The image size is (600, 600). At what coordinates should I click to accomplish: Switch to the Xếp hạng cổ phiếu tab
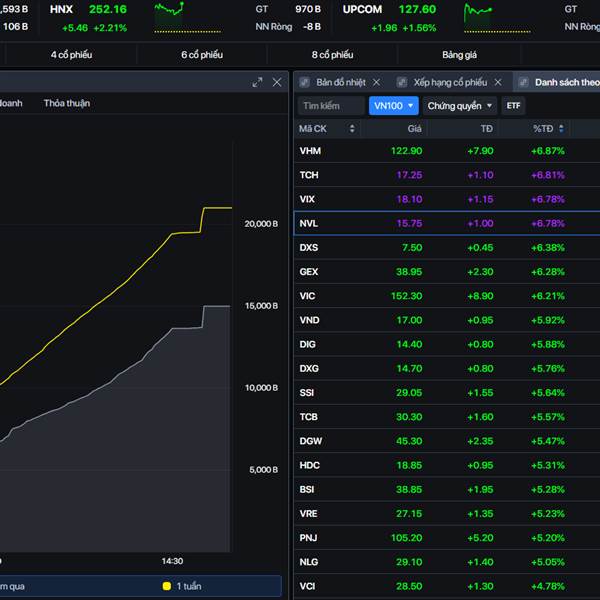tap(450, 82)
